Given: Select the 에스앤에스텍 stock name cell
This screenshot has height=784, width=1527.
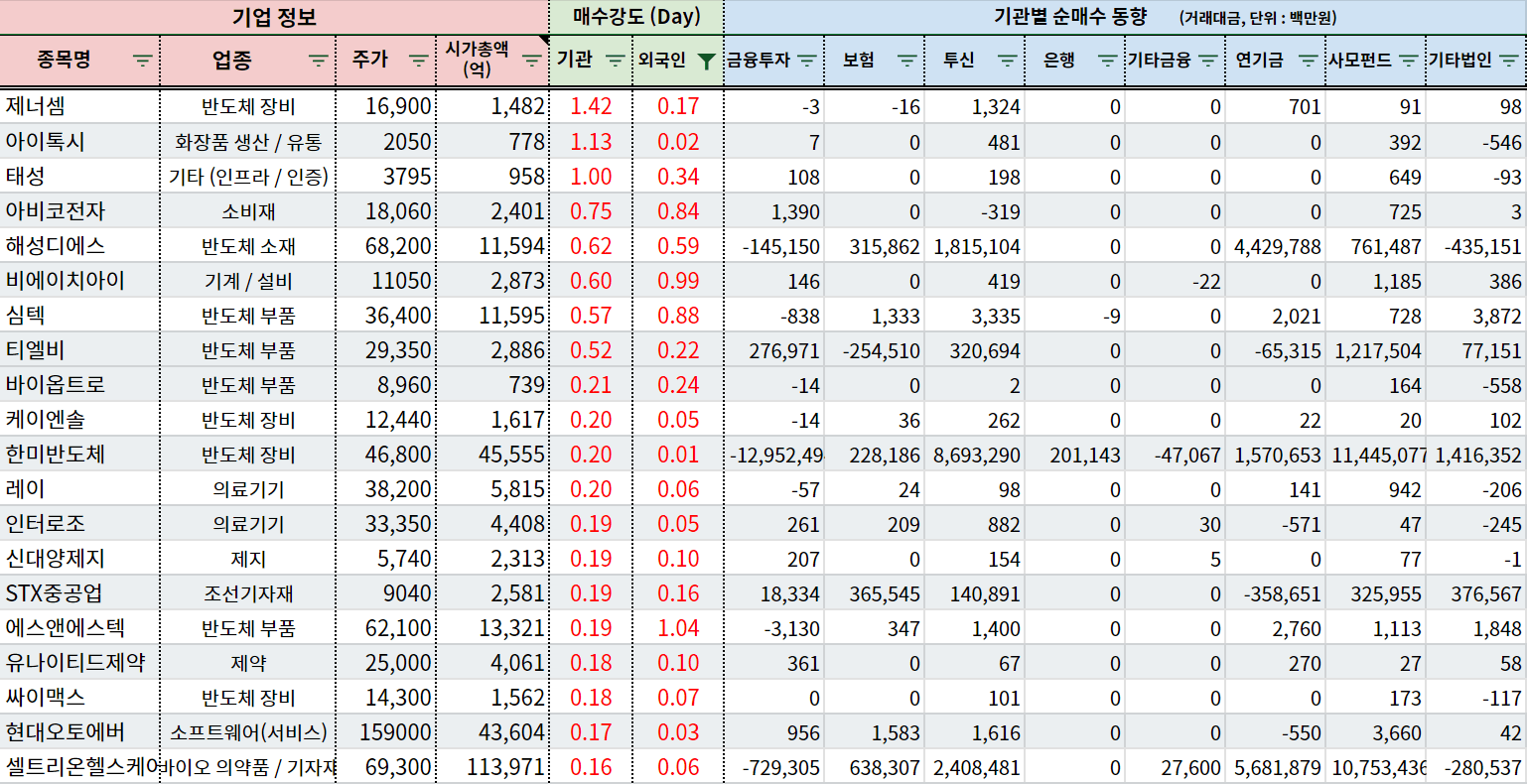Looking at the screenshot, I should [79, 627].
